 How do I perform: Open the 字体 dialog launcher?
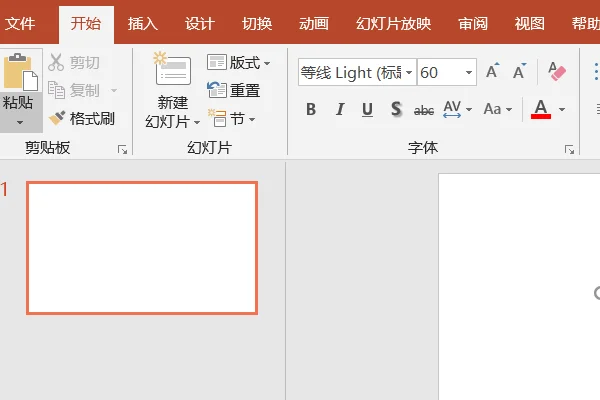pos(569,150)
